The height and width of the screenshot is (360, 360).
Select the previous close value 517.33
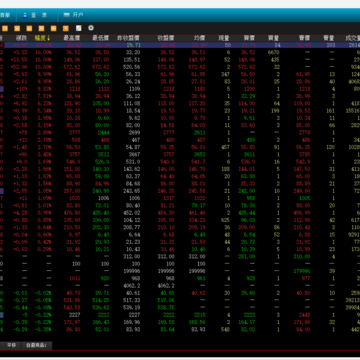point(132,300)
